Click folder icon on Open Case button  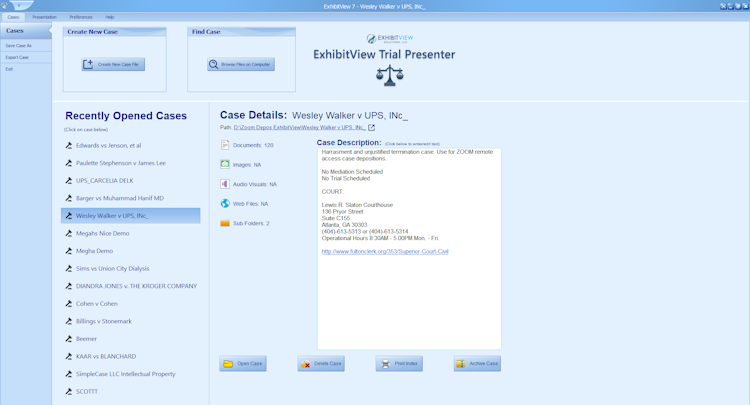tap(228, 364)
